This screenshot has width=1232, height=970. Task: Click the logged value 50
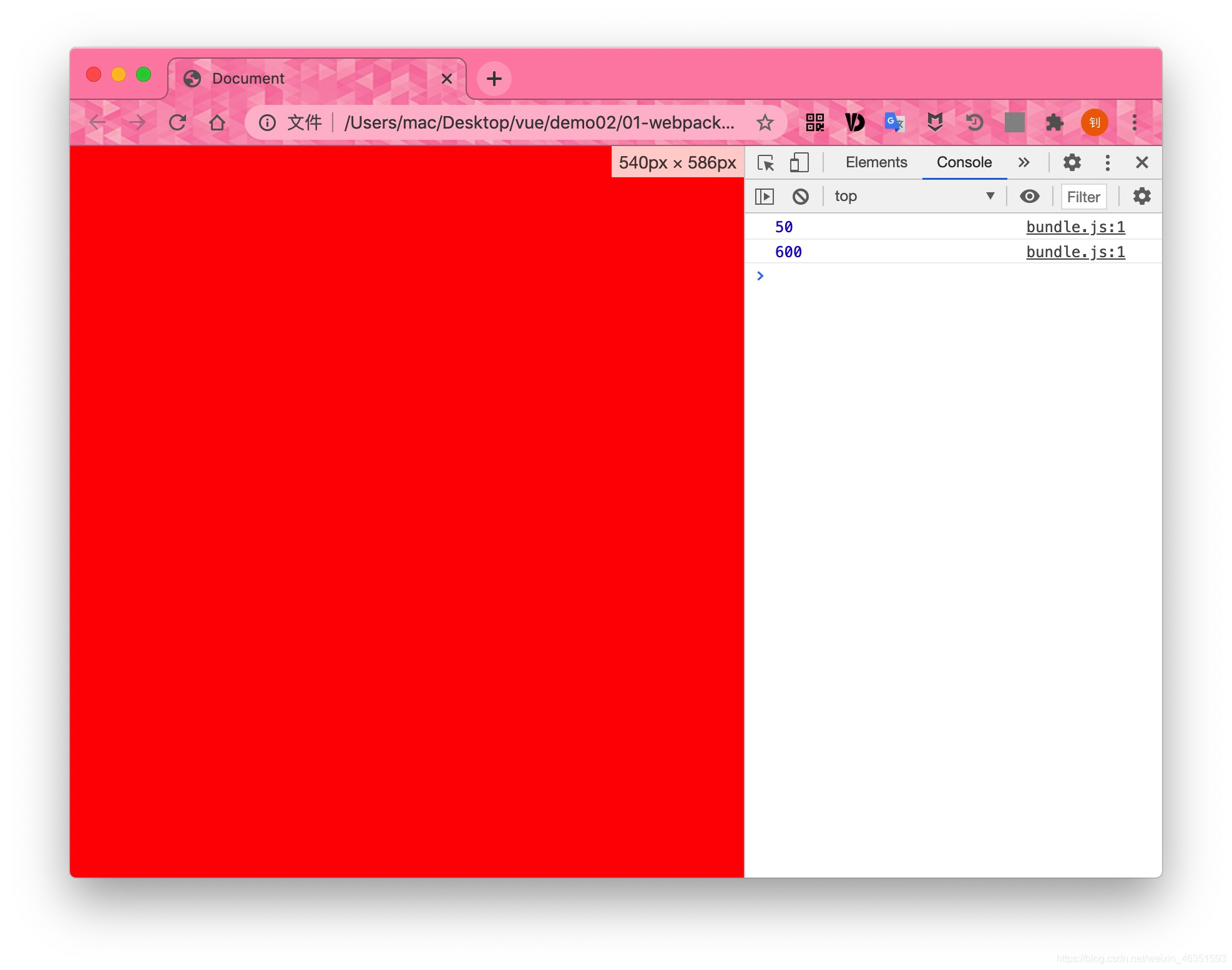click(x=784, y=227)
